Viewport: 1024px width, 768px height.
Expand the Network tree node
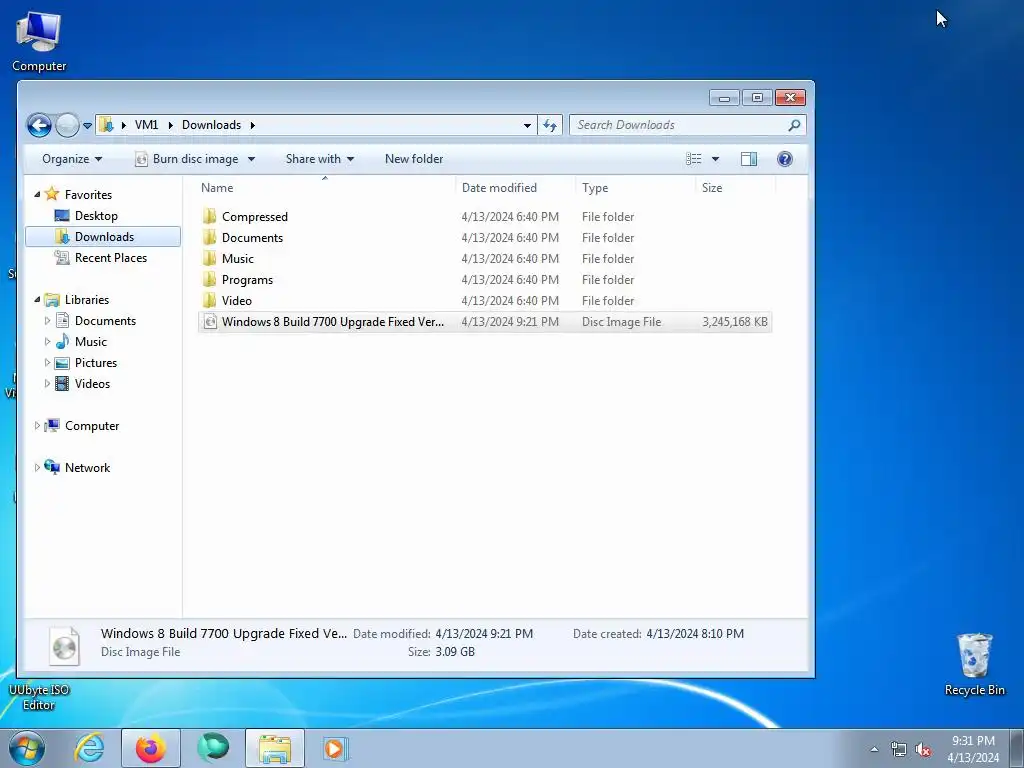pos(37,468)
